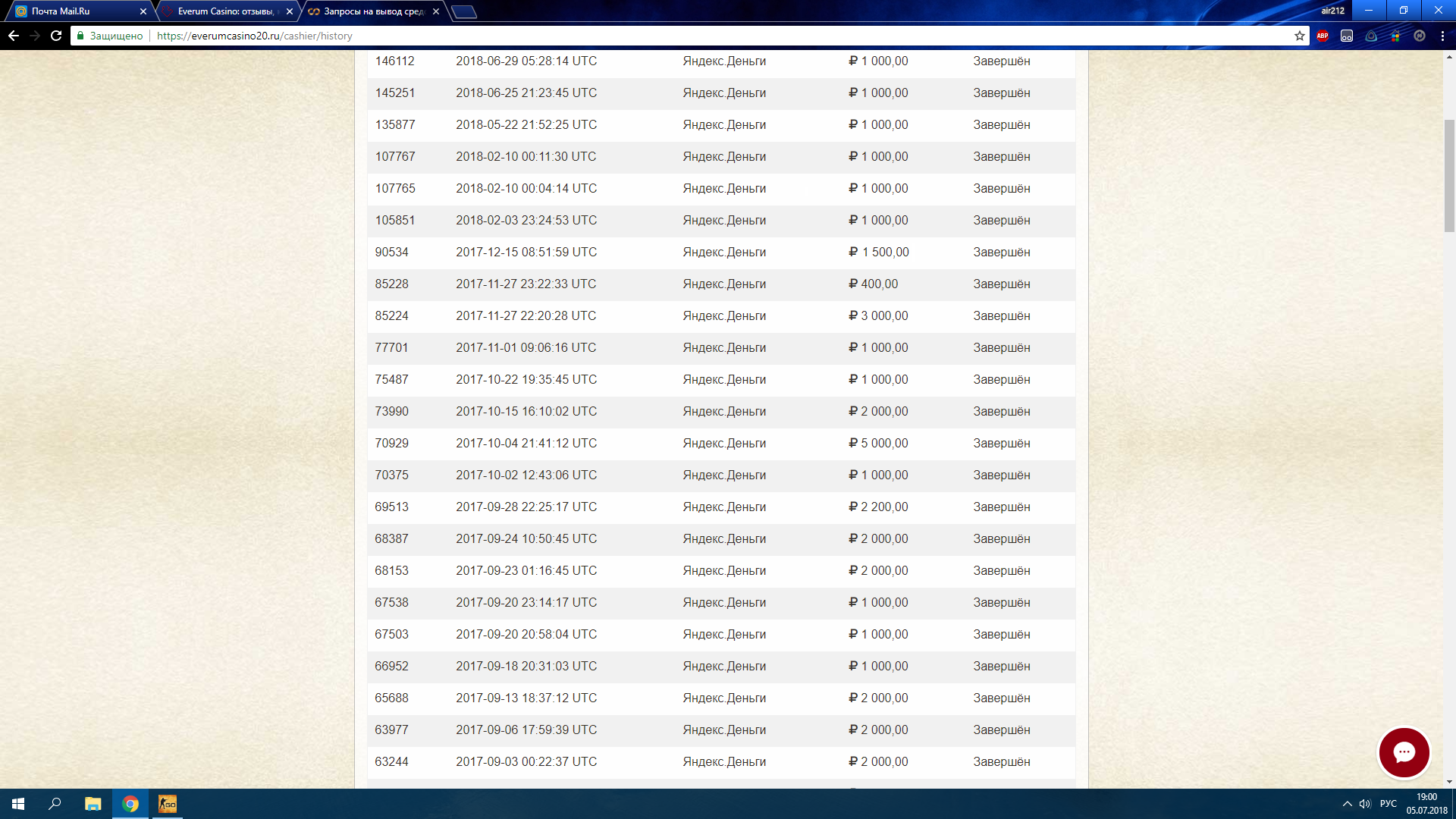Open the volume control in system tray
This screenshot has height=819, width=1456.
tap(1365, 804)
